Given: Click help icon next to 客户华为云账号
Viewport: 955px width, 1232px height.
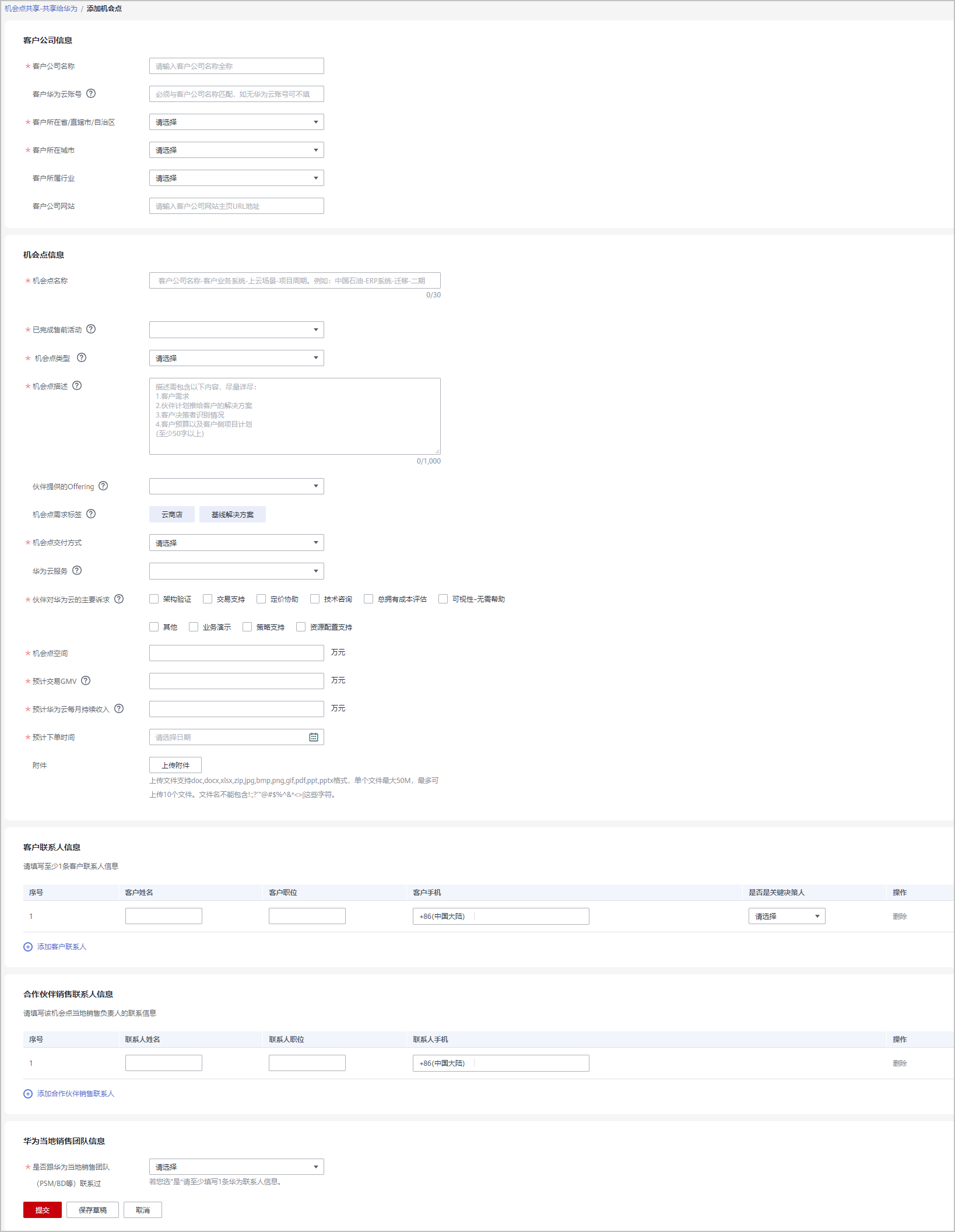Looking at the screenshot, I should (91, 93).
